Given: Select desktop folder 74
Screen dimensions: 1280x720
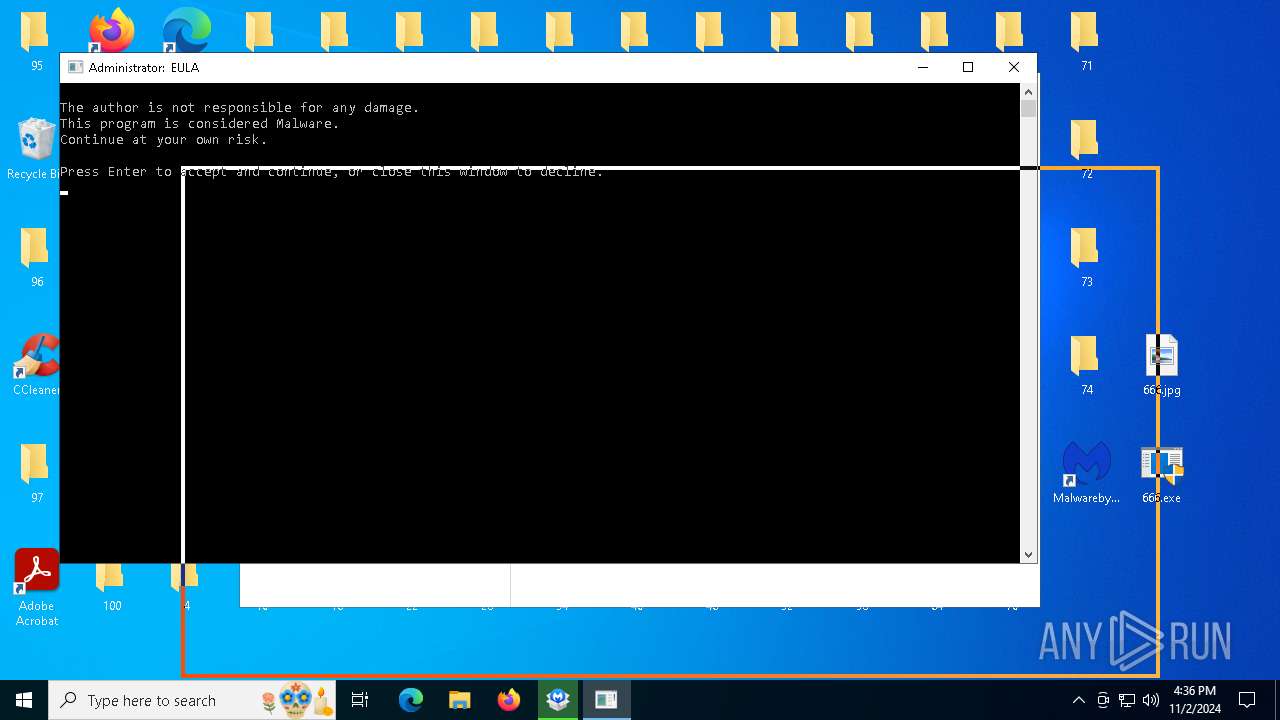Looking at the screenshot, I should tap(1086, 365).
